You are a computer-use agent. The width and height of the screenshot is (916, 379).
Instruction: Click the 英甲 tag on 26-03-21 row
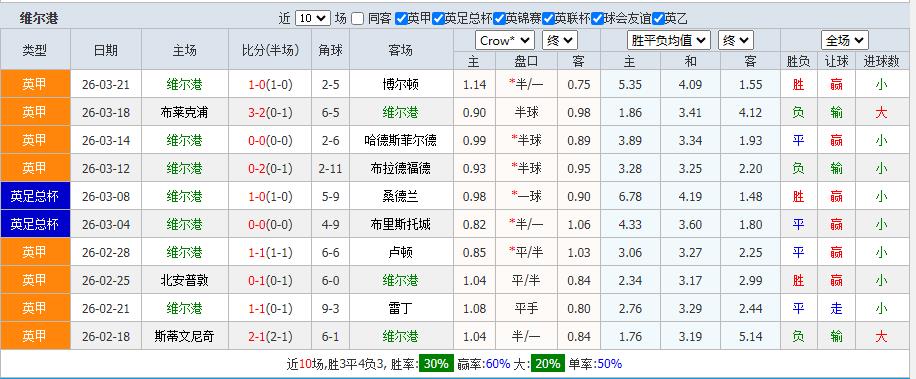point(35,84)
